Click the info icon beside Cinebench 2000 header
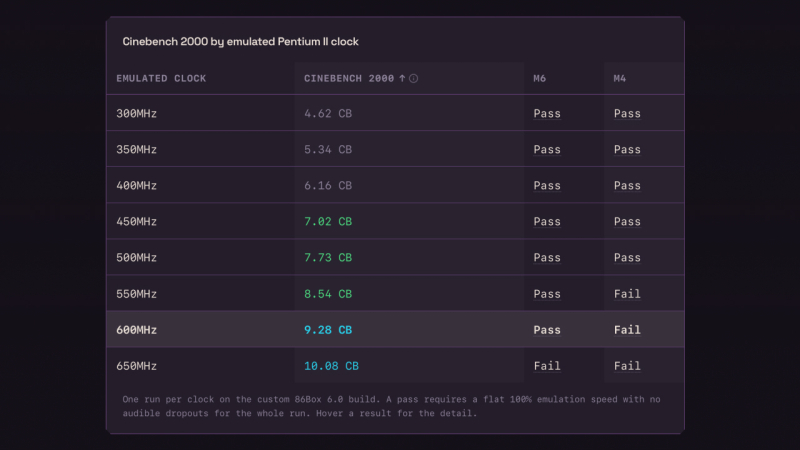Screen dimensions: 800x450 point(413,79)
